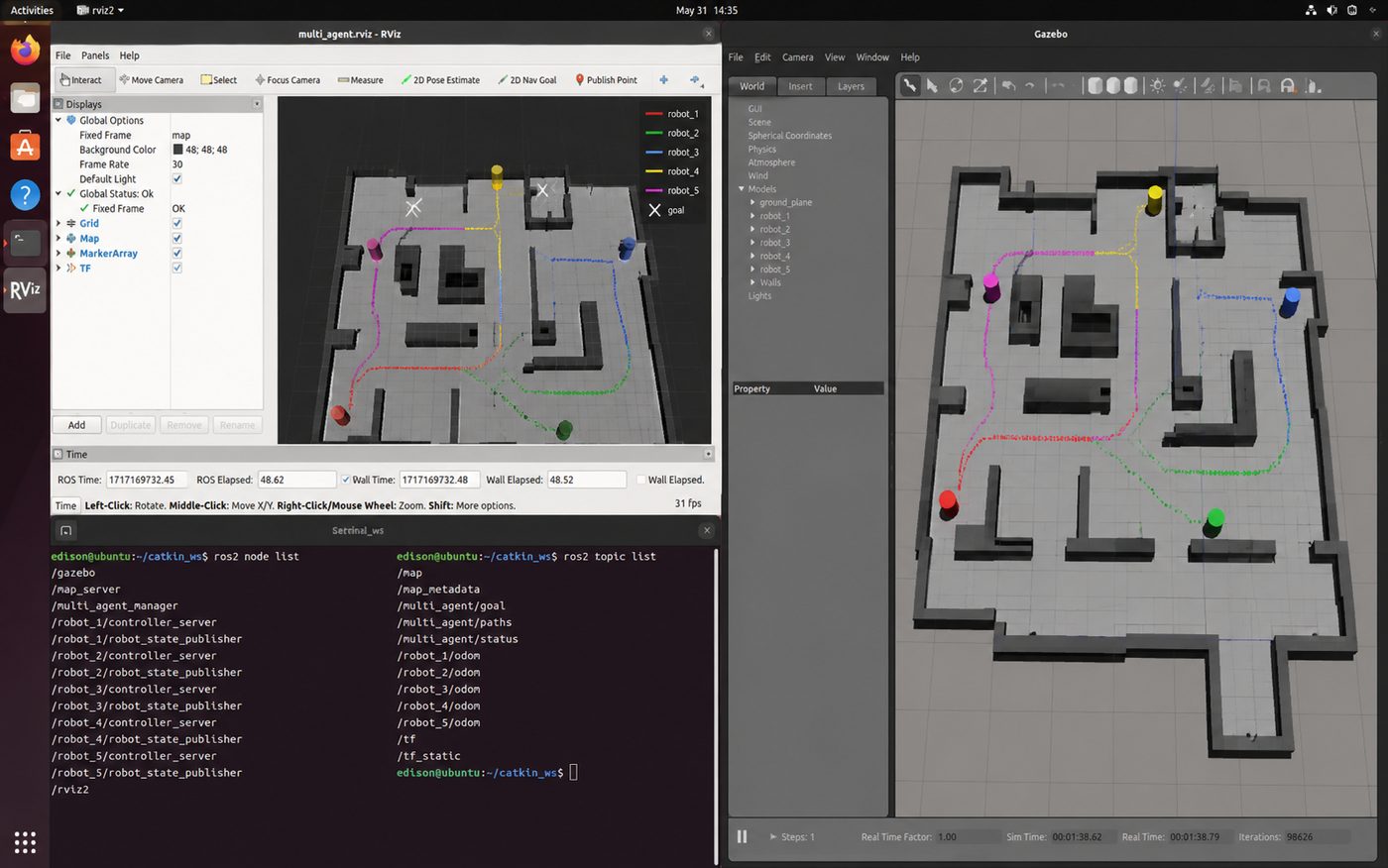Add a point light in Gazebo
1388x868 pixels.
[x=1157, y=86]
